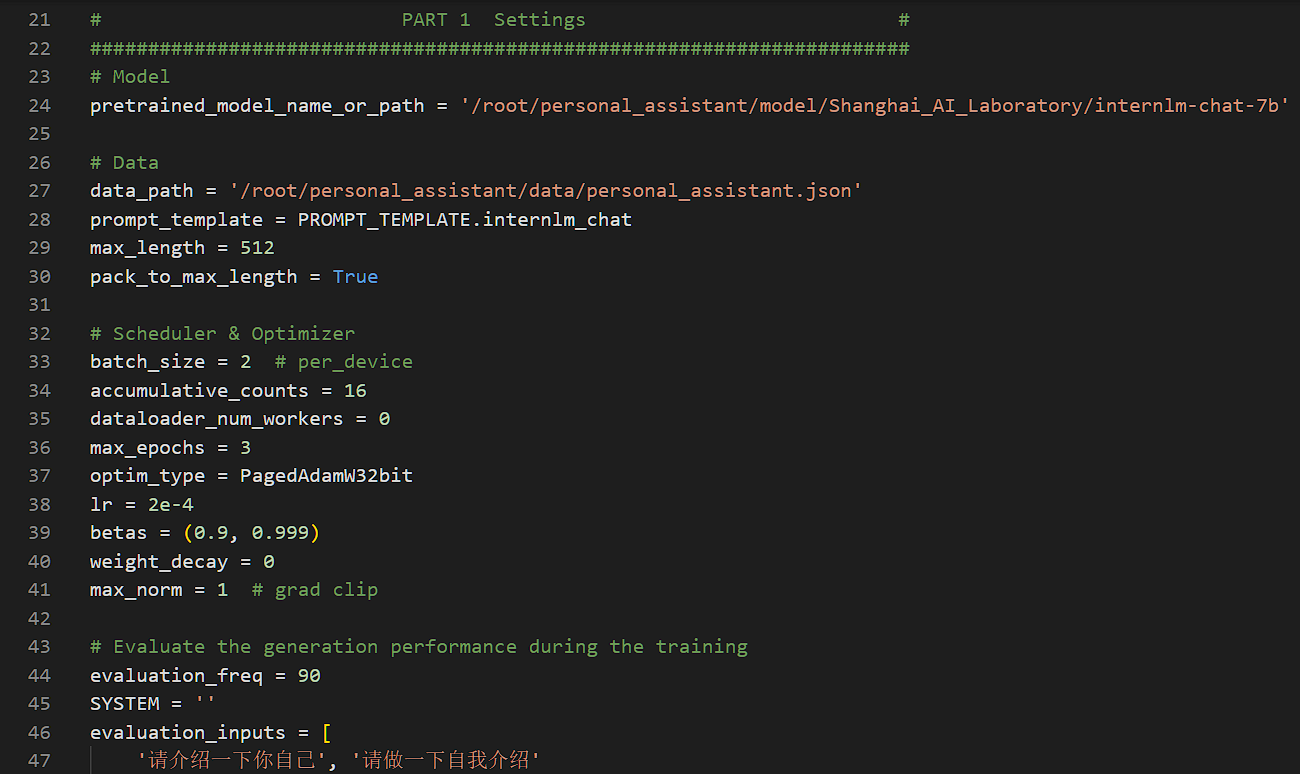This screenshot has height=774, width=1300.
Task: Click the '# Scheduler & Optimizer' comment
Action: [222, 334]
